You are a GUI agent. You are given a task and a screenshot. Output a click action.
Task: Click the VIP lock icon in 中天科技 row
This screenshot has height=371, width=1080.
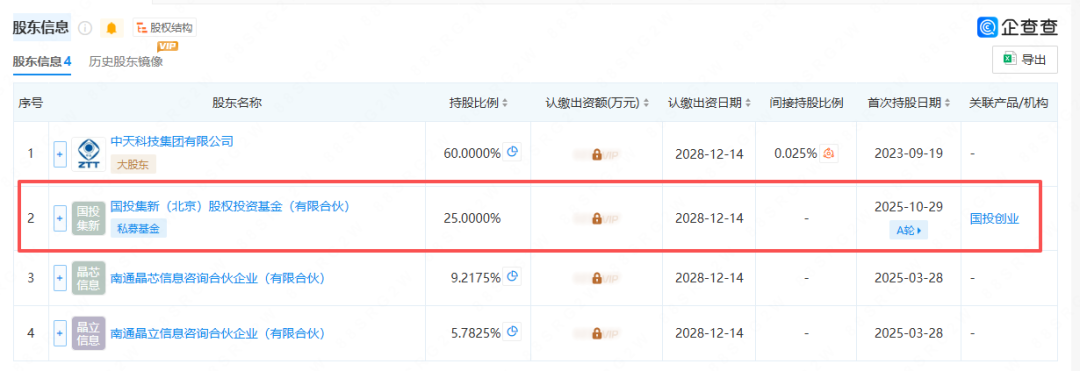[x=597, y=154]
